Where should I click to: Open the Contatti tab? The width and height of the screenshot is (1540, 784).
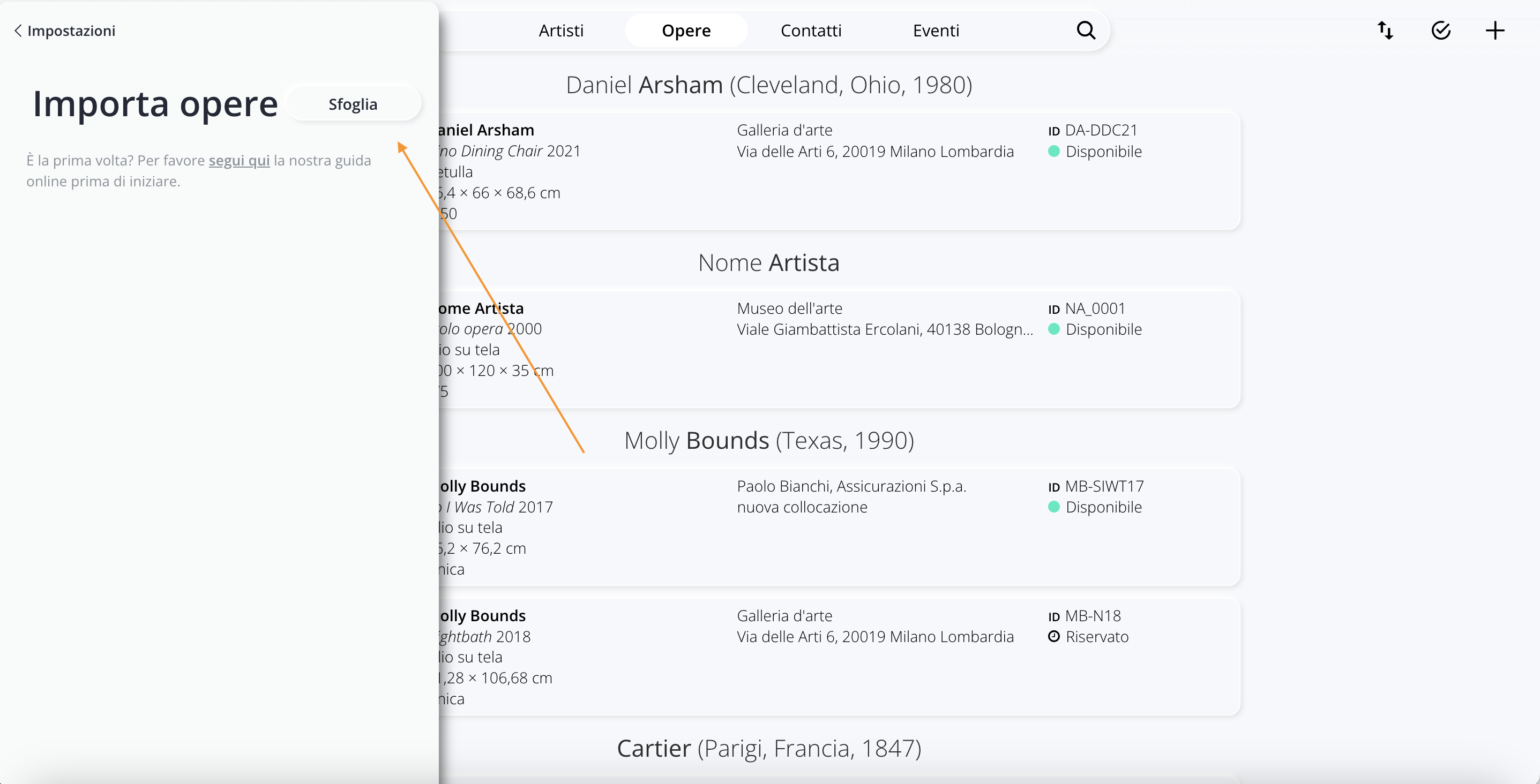811,31
